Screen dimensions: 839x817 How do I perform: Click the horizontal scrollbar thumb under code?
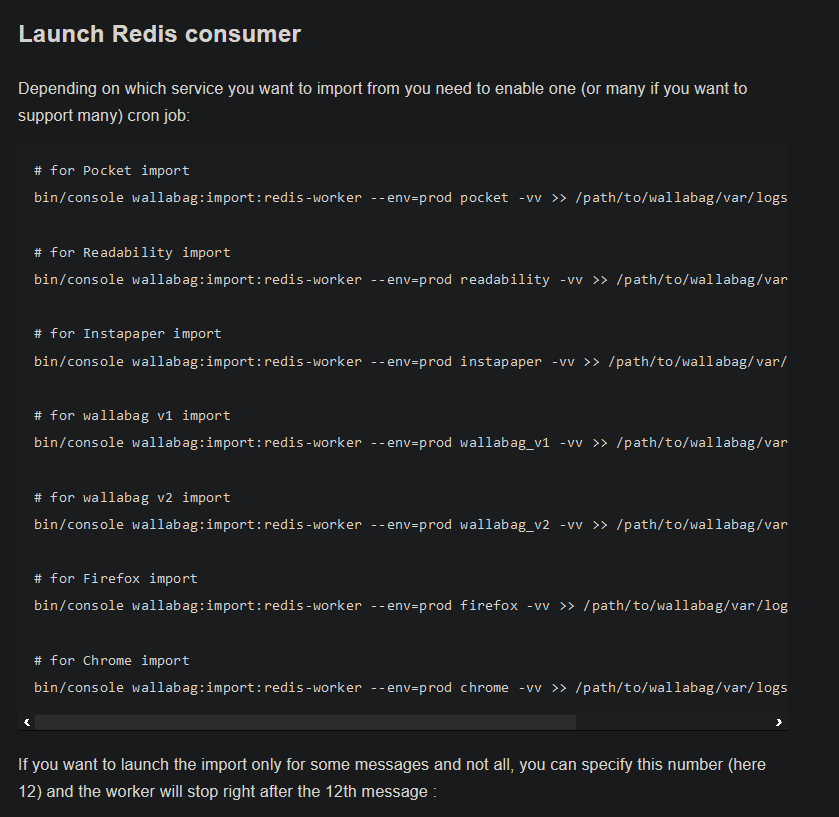306,722
